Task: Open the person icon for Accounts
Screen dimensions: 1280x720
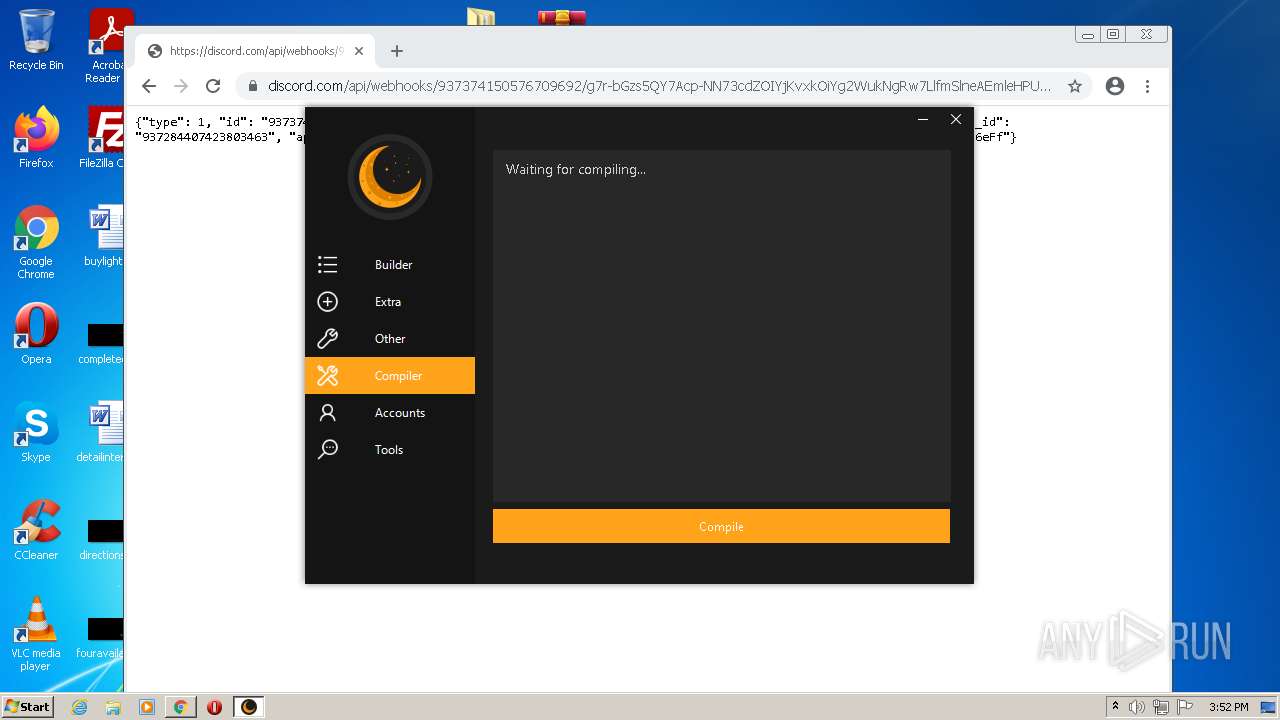Action: tap(327, 413)
